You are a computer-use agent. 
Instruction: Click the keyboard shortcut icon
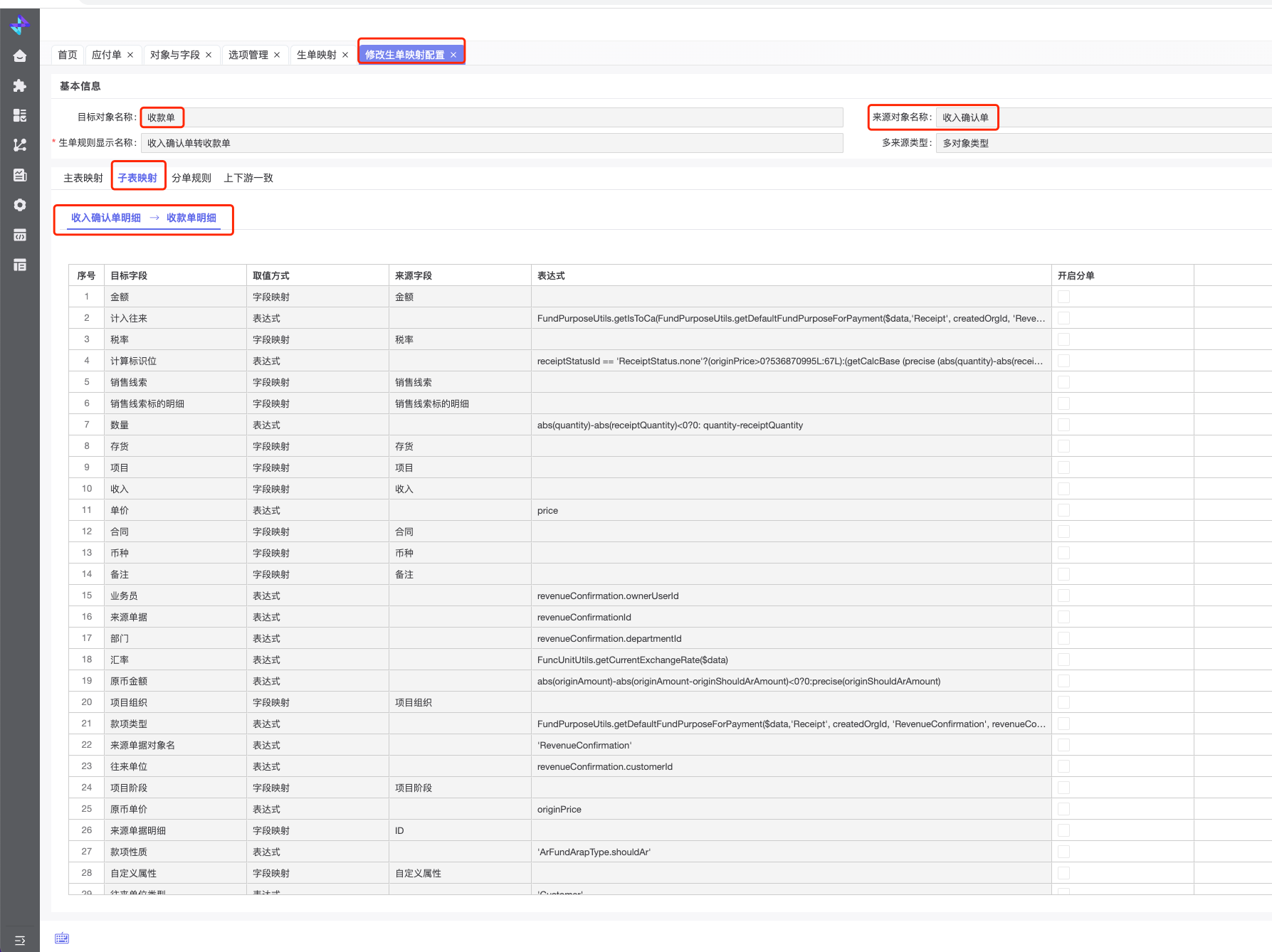point(62,938)
